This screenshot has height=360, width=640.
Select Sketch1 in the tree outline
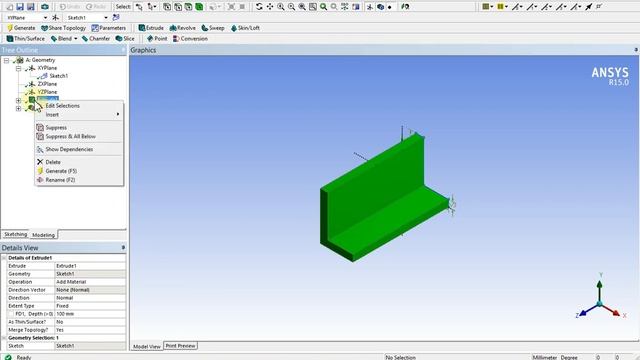coord(58,76)
